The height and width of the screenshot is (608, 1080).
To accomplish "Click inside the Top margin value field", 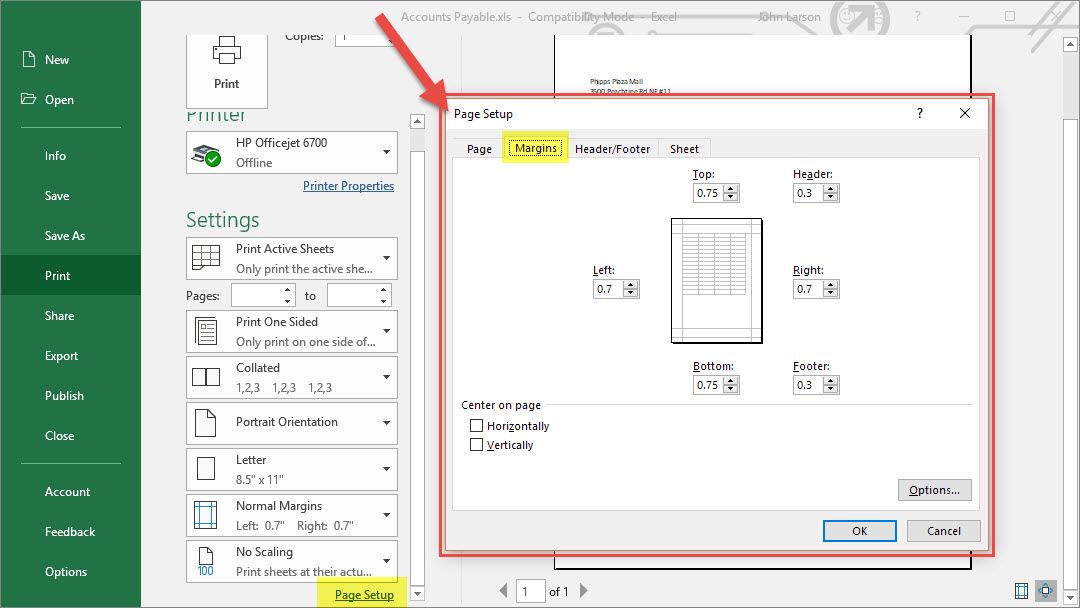I will [707, 193].
